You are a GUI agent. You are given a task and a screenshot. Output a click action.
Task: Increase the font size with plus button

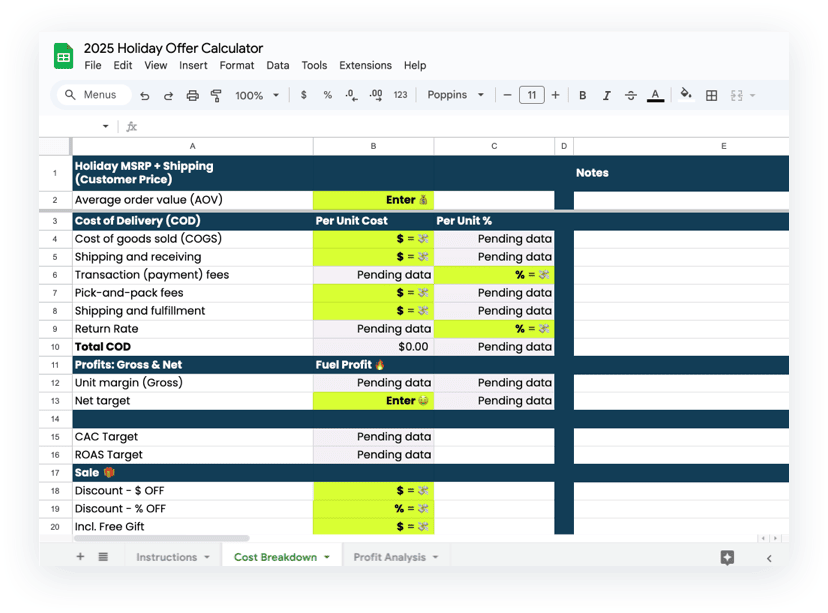(556, 95)
